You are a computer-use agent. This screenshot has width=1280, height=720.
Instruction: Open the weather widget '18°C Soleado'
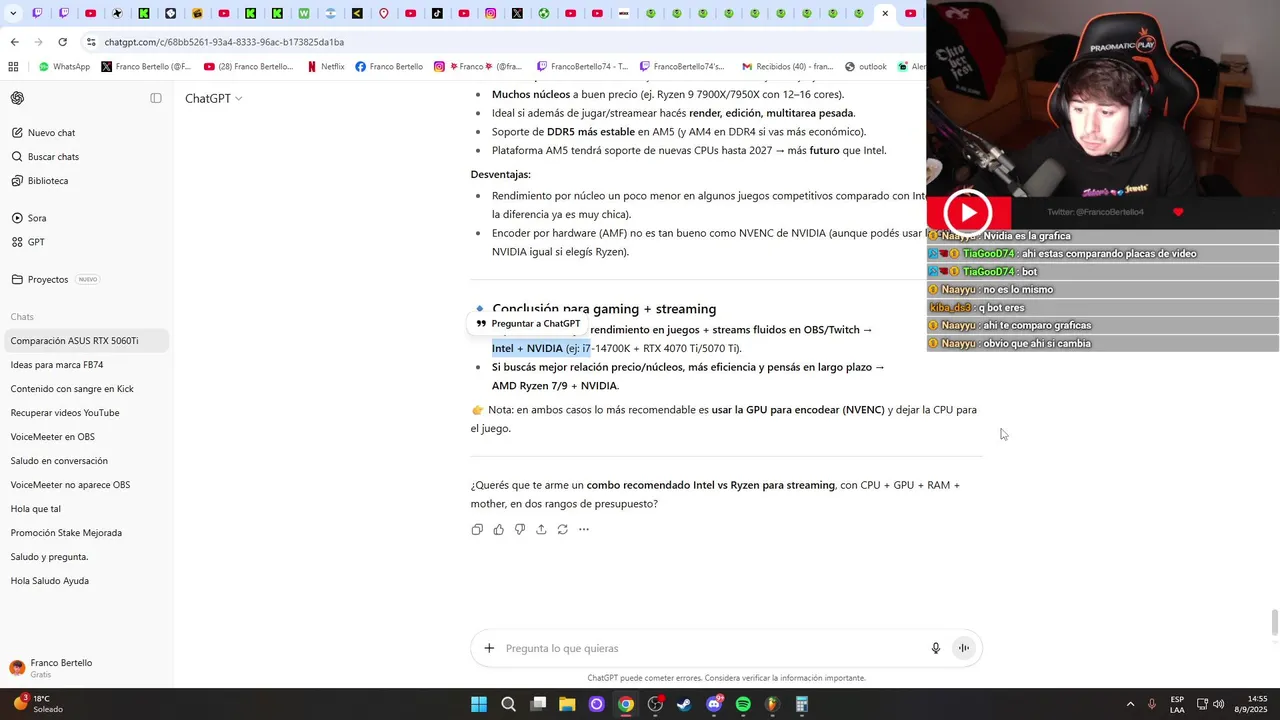[38, 704]
